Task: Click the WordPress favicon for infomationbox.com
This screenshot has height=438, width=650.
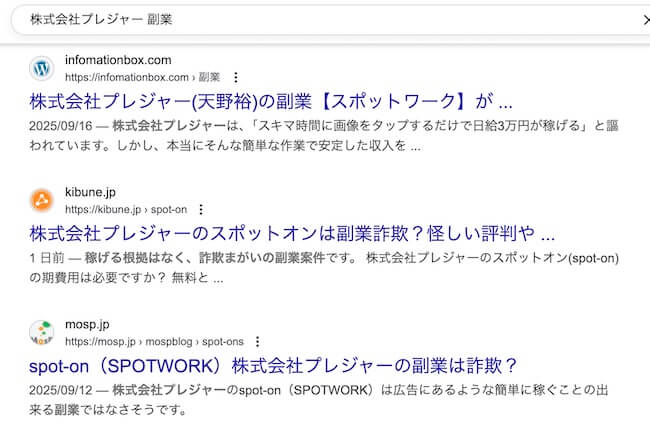Action: (x=41, y=68)
